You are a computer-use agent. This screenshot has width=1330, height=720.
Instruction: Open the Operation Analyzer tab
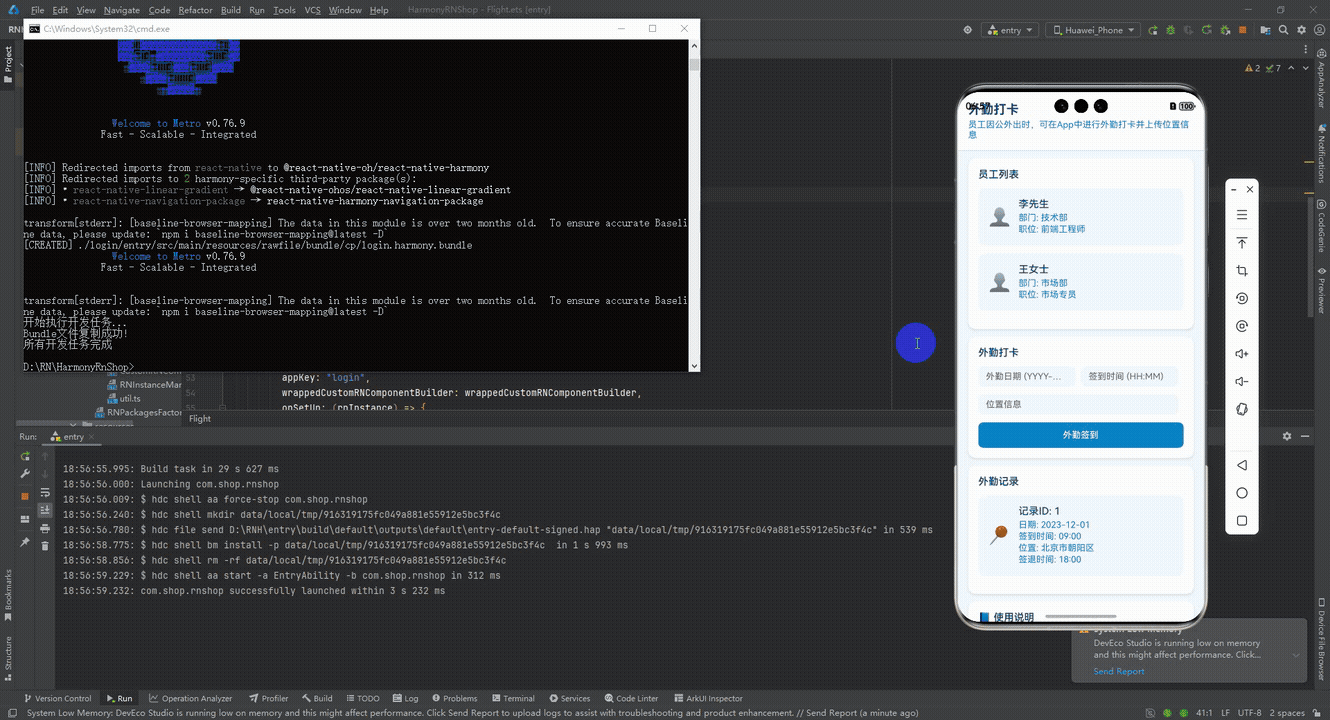tap(190, 698)
